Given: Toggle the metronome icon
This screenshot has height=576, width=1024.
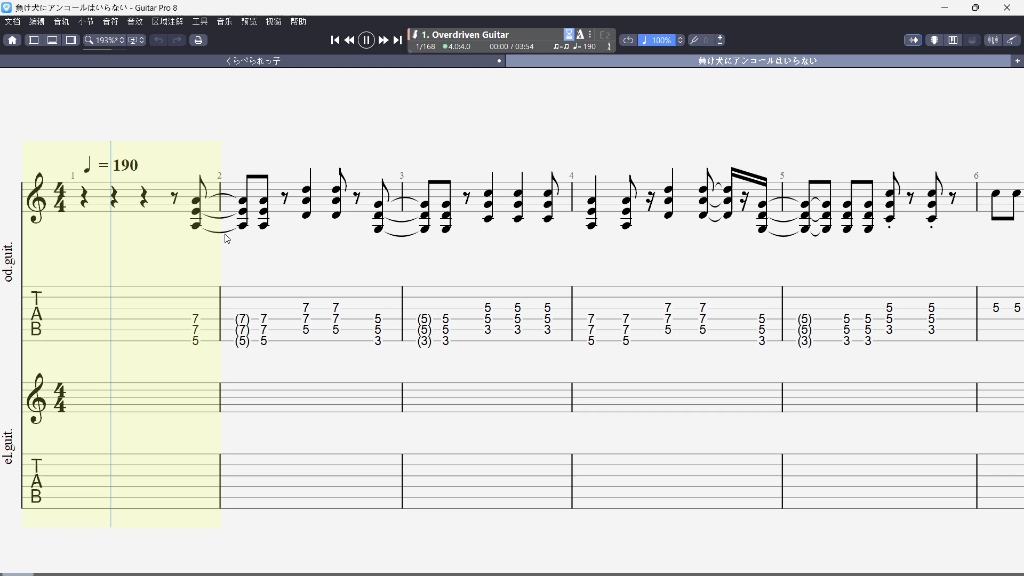Looking at the screenshot, I should click(580, 35).
